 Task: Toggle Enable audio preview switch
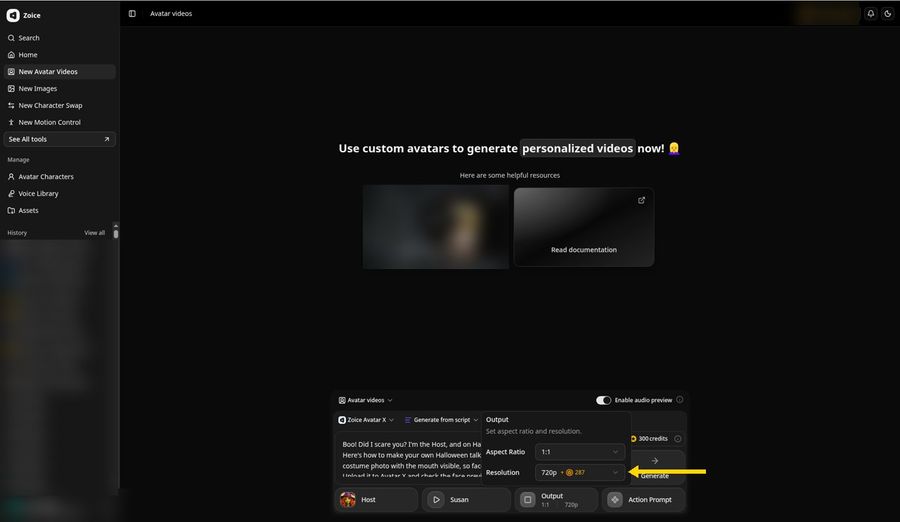point(603,400)
